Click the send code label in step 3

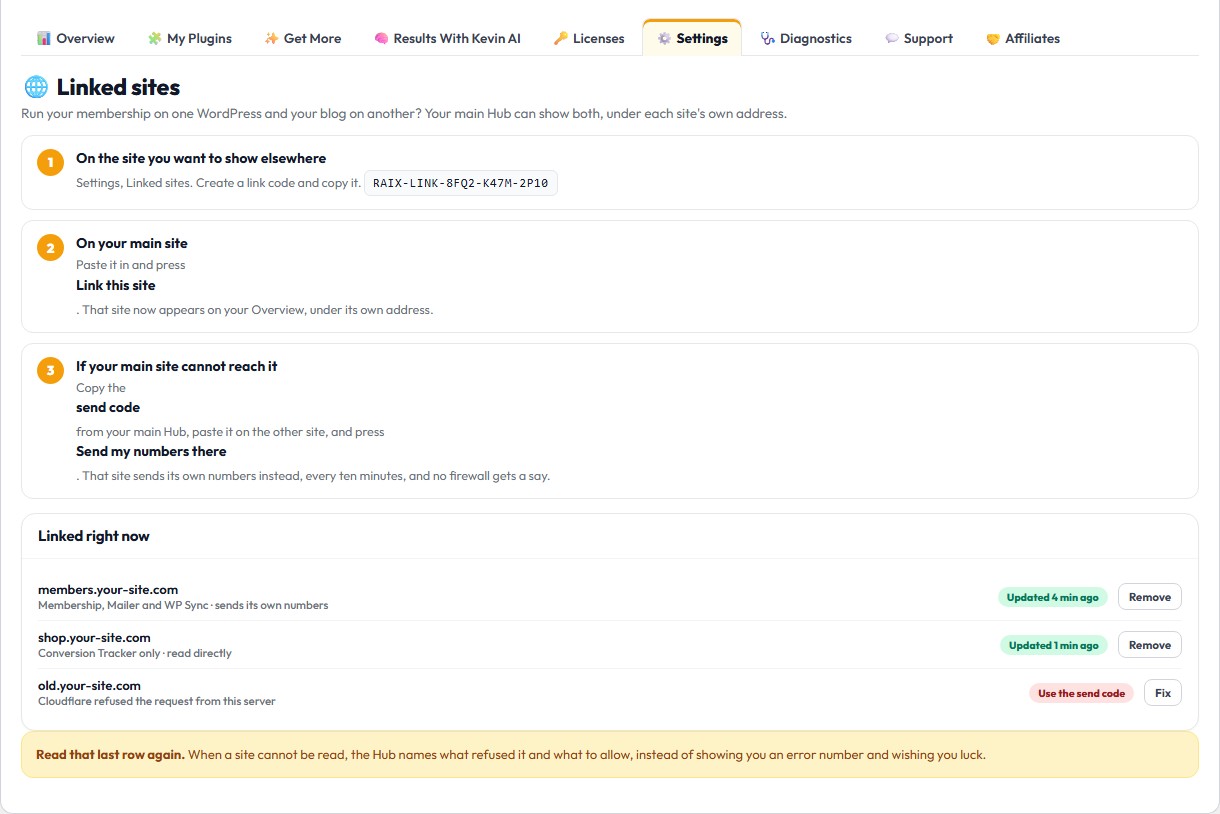108,407
